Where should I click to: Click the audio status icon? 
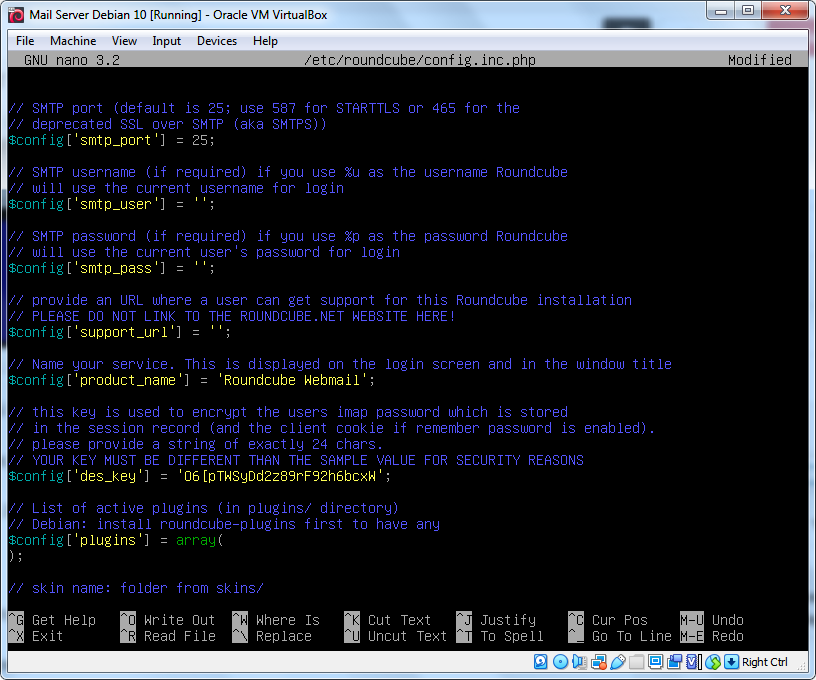pyautogui.click(x=579, y=662)
